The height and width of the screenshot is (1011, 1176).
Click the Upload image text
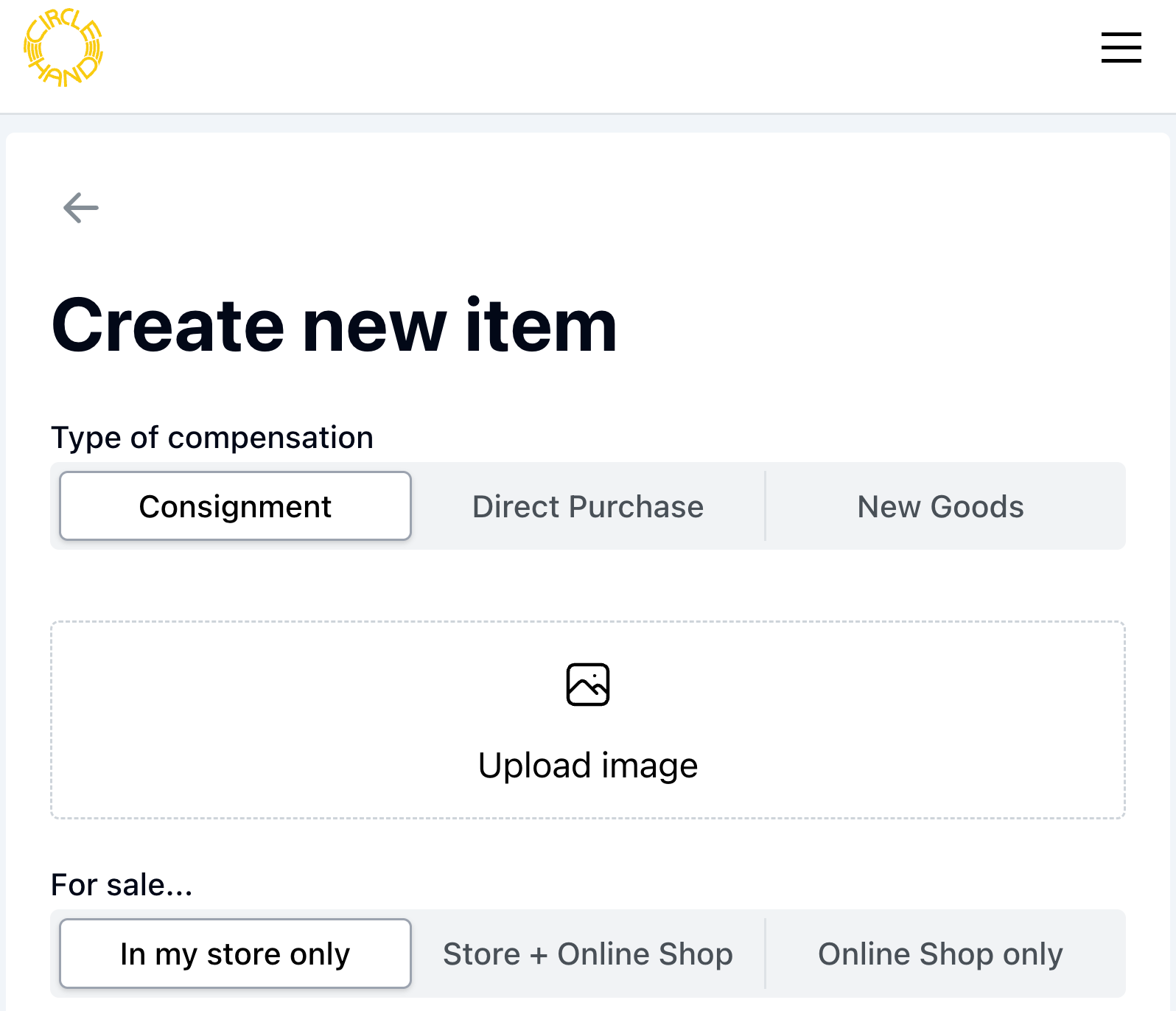[588, 765]
